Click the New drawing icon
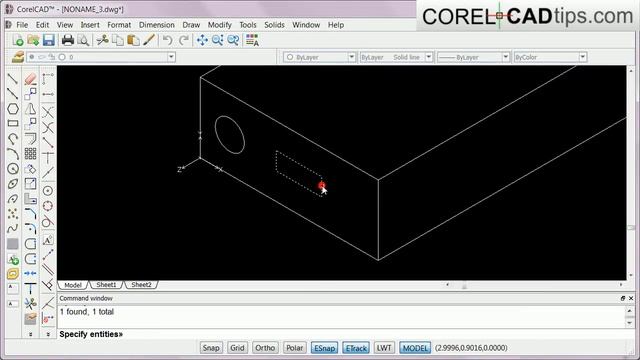 click(18, 40)
